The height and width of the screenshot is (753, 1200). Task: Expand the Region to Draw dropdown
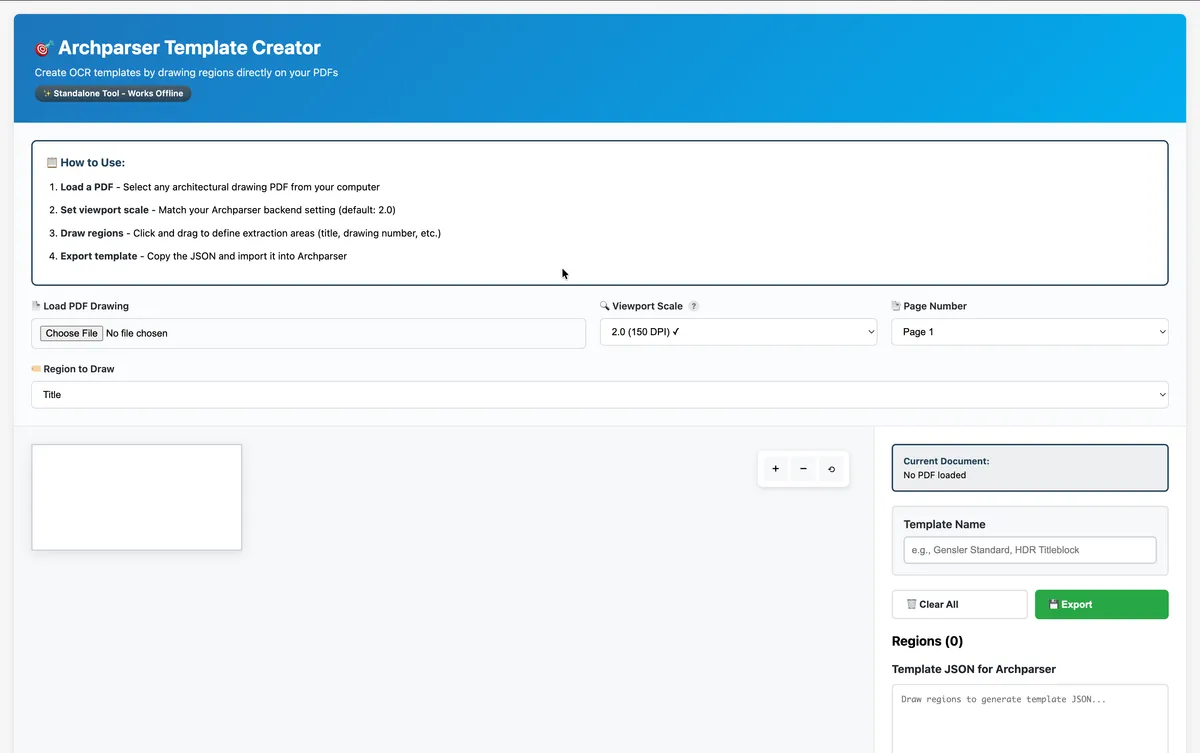[600, 394]
